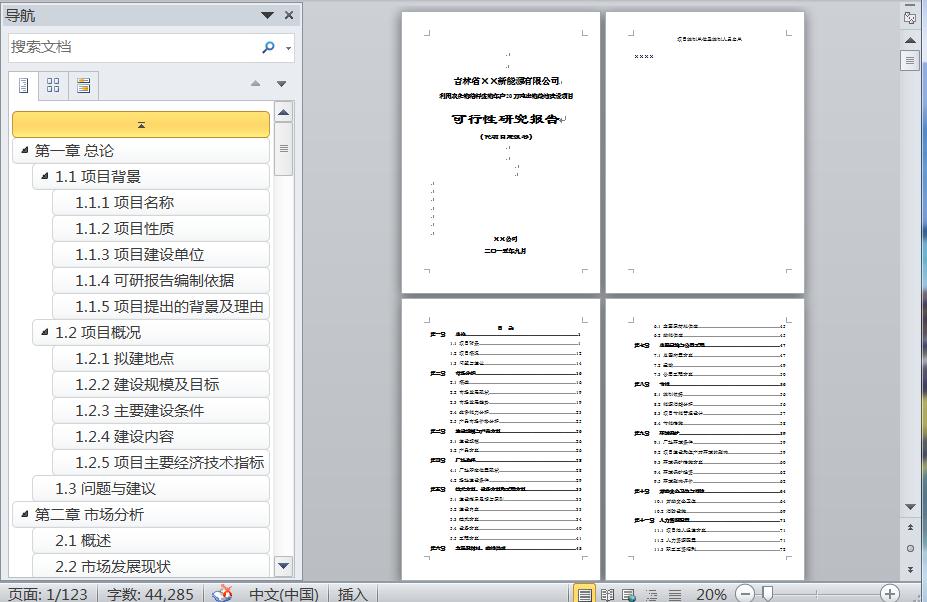Collapse the 1.2 项目概况 section
Screen dimensions: 927x602
coord(44,333)
